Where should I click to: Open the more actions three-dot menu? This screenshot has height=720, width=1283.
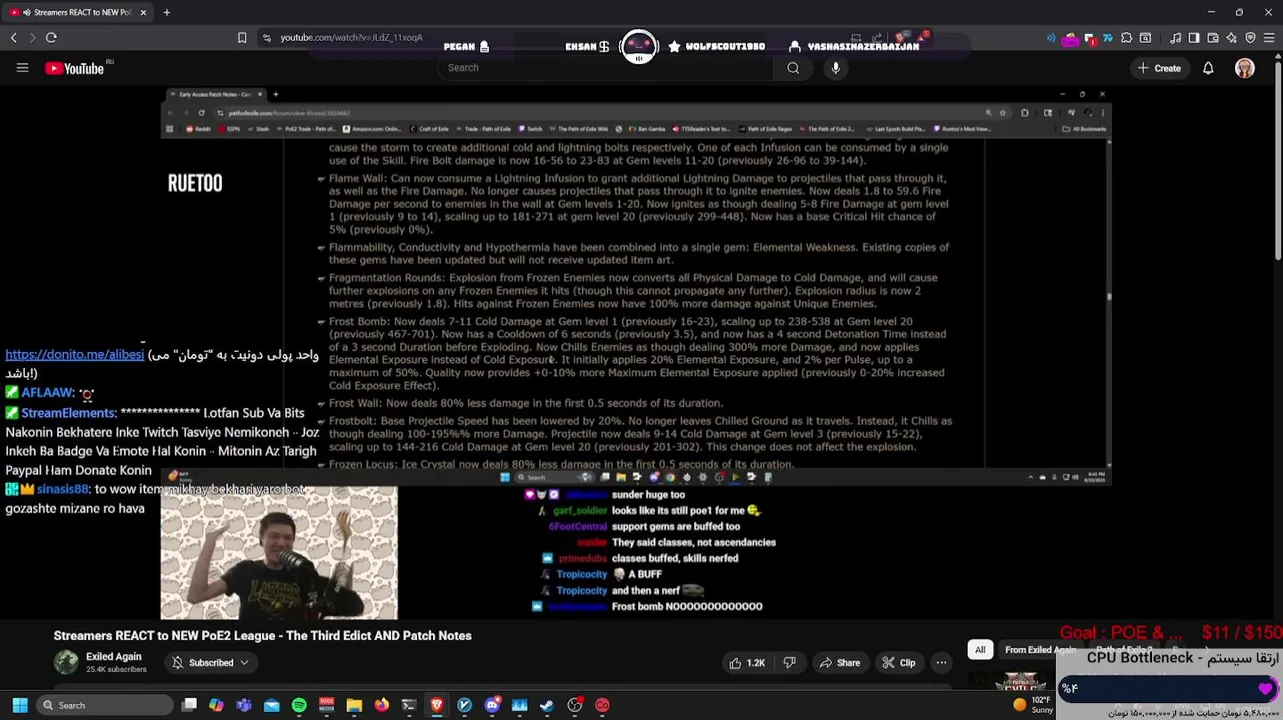click(x=941, y=663)
